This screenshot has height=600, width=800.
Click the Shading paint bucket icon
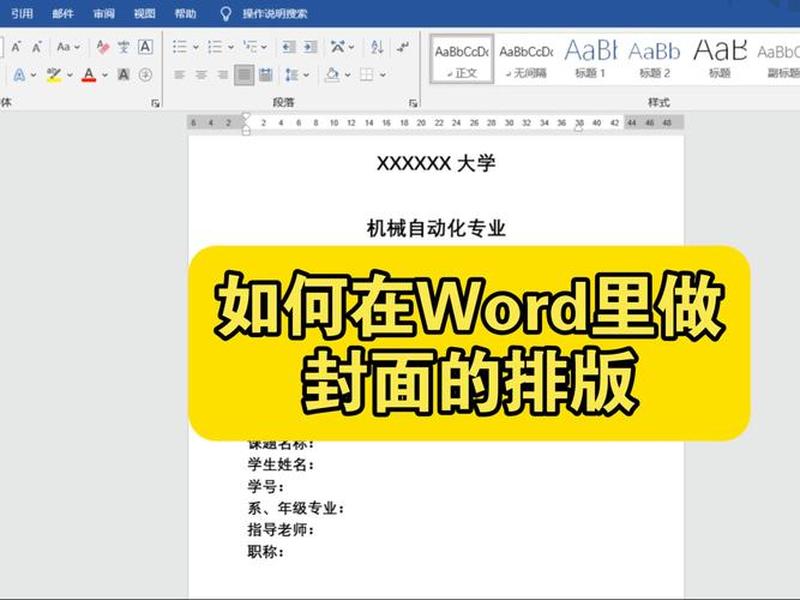click(332, 75)
